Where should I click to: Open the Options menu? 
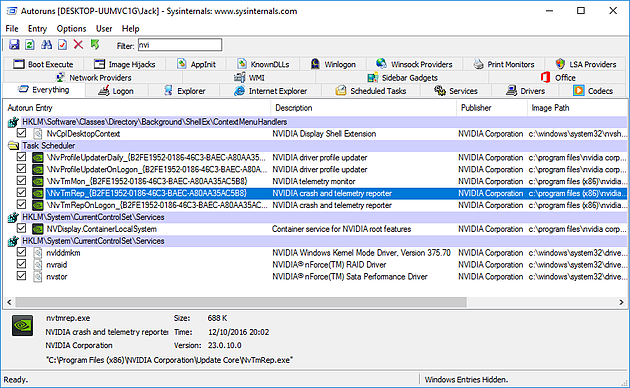(x=71, y=29)
